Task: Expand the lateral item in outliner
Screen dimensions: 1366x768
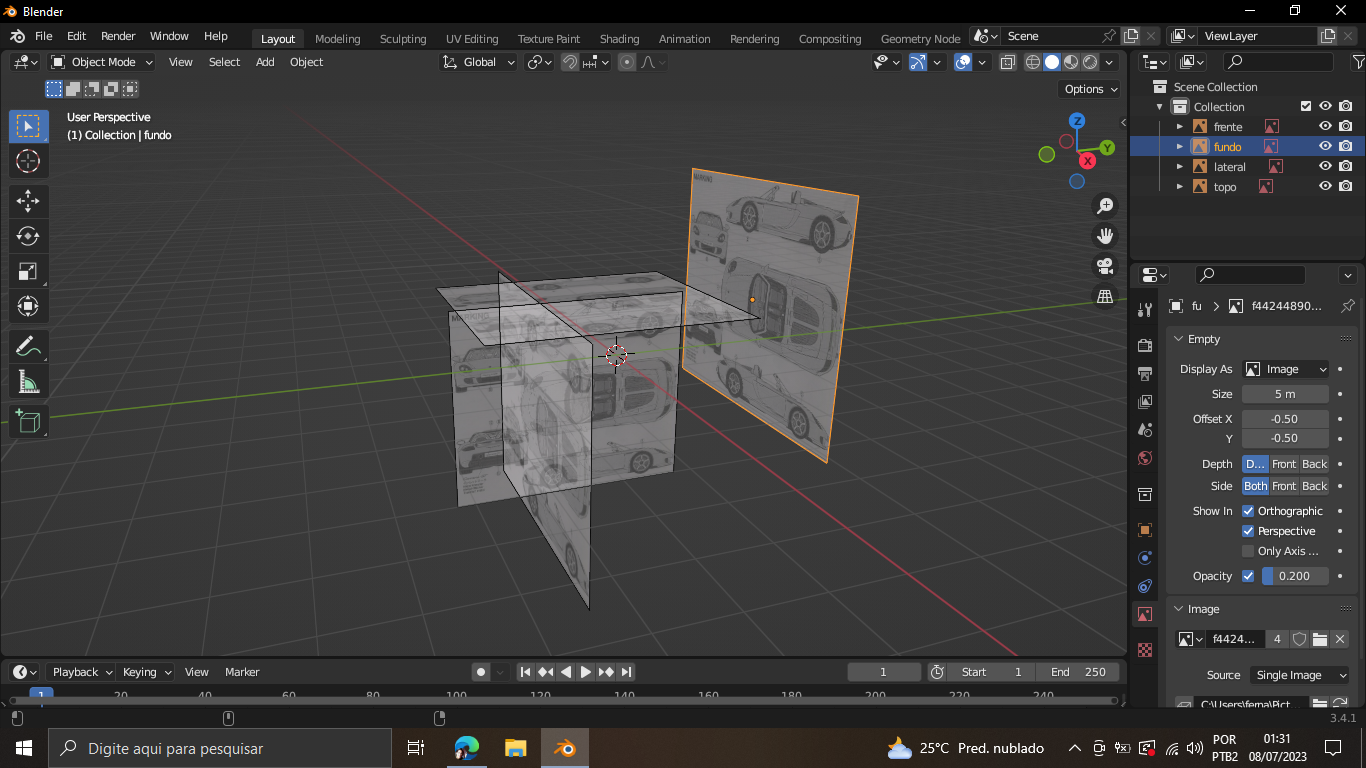Action: click(1180, 167)
